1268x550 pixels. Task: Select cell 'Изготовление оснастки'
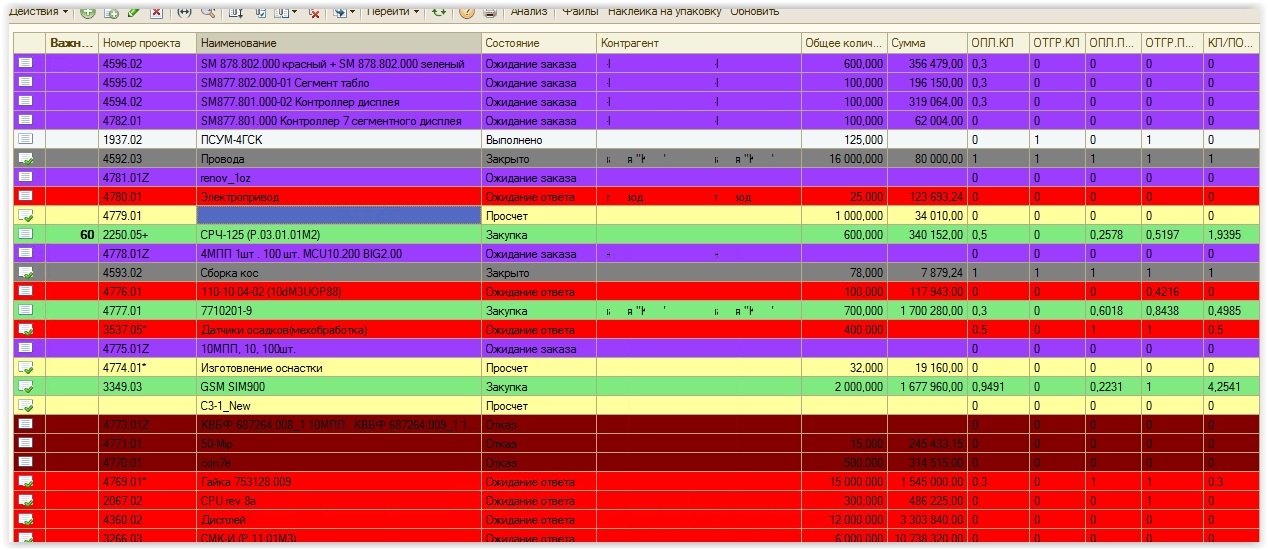click(x=338, y=367)
